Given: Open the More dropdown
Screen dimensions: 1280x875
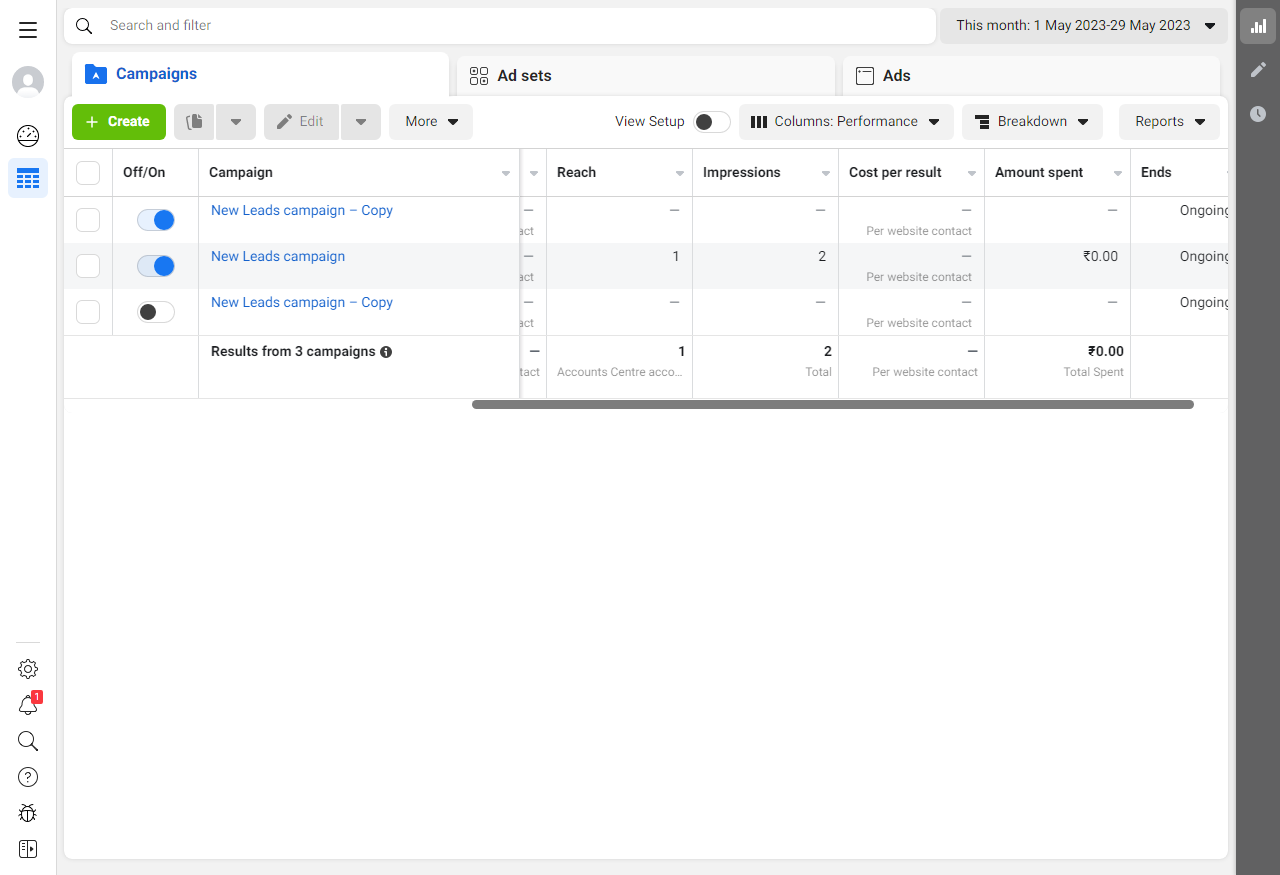Looking at the screenshot, I should (431, 122).
